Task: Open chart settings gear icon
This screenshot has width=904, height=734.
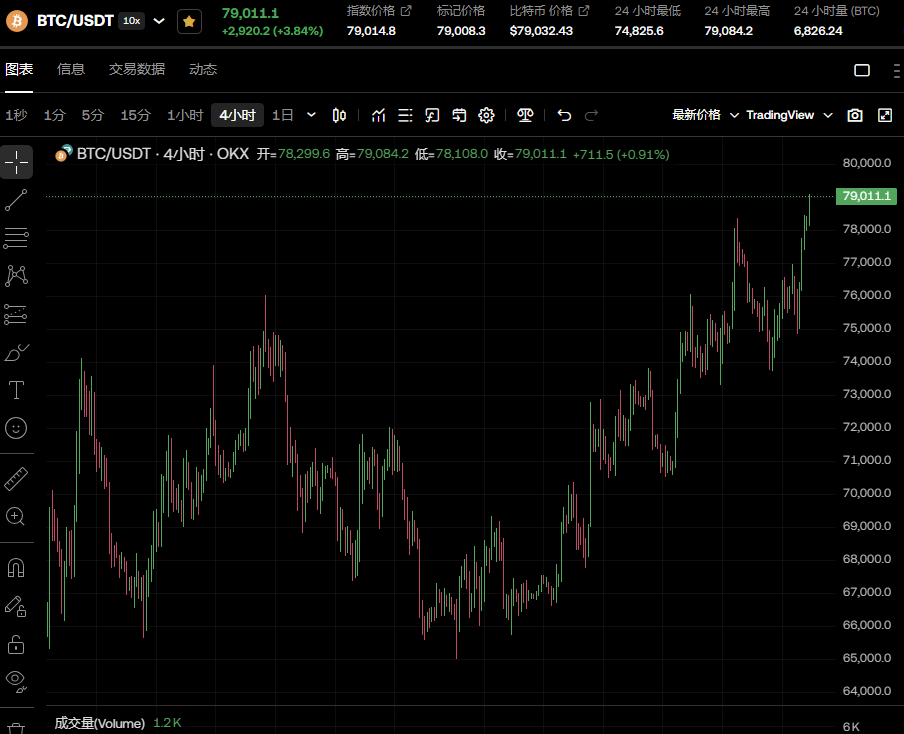Action: pyautogui.click(x=486, y=115)
